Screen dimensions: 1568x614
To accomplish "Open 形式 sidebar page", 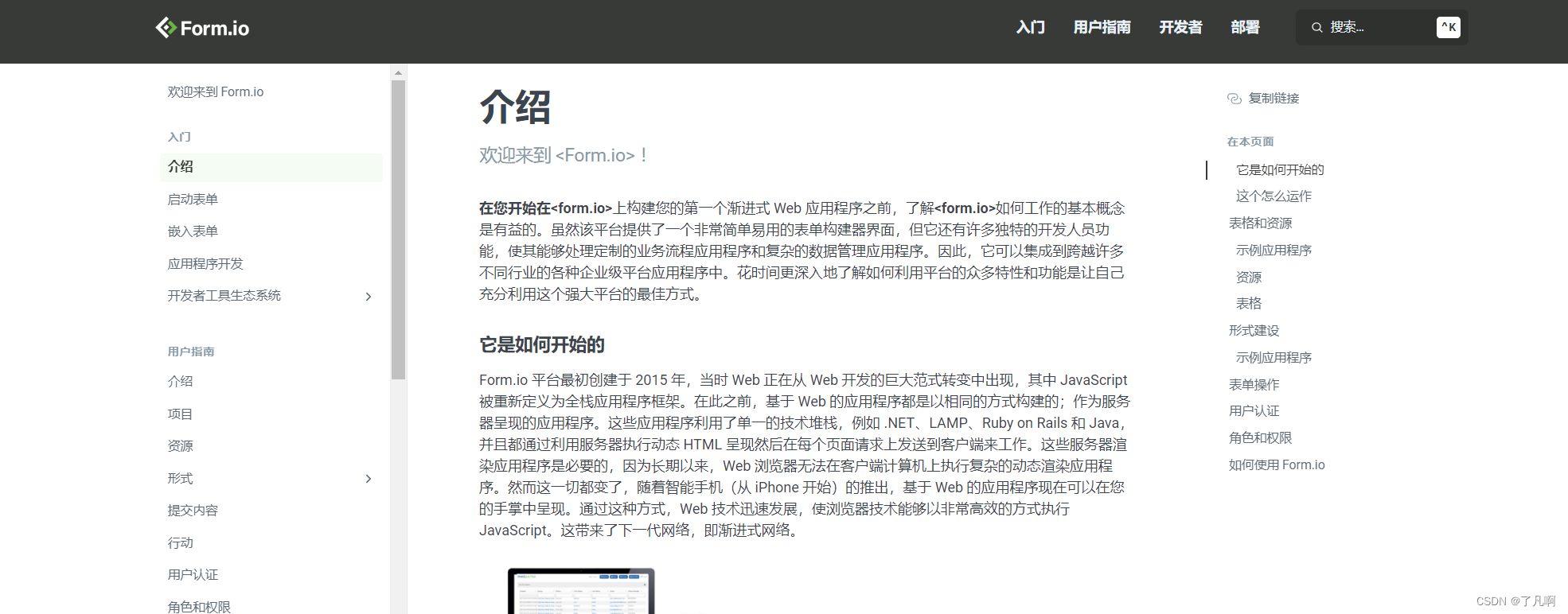I will 181,479.
